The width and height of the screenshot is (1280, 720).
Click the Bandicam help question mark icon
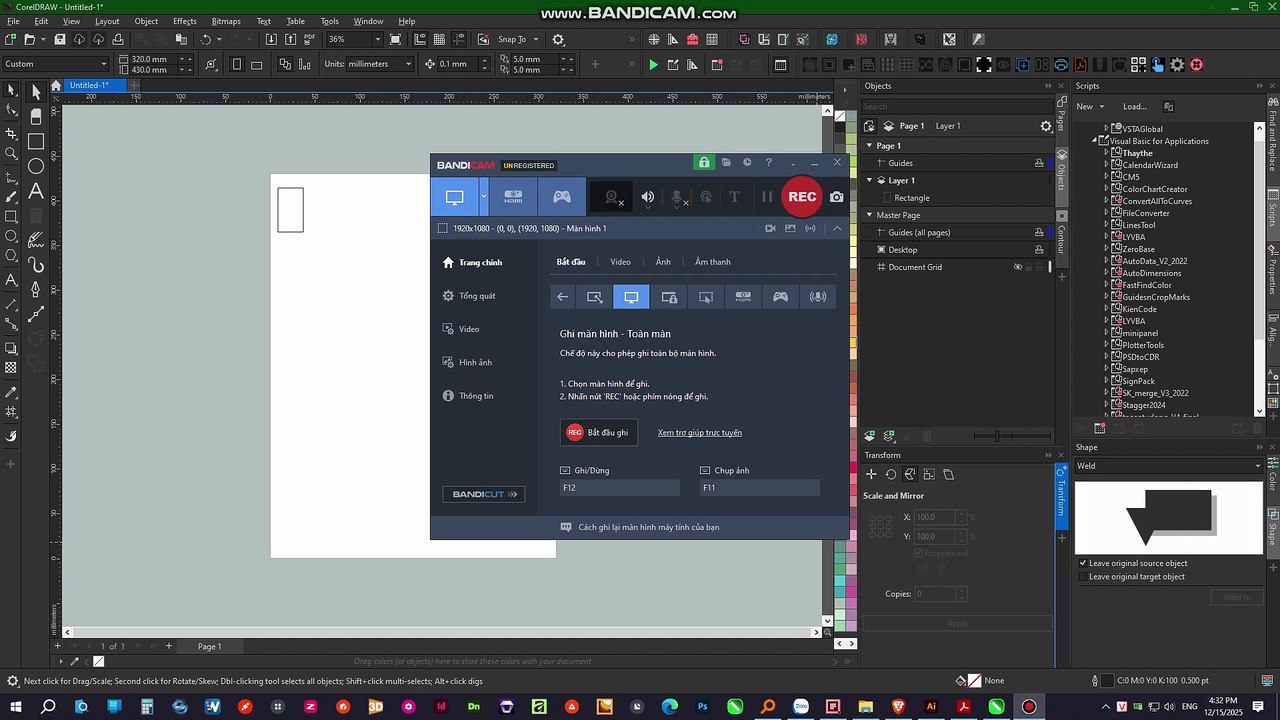pyautogui.click(x=769, y=163)
